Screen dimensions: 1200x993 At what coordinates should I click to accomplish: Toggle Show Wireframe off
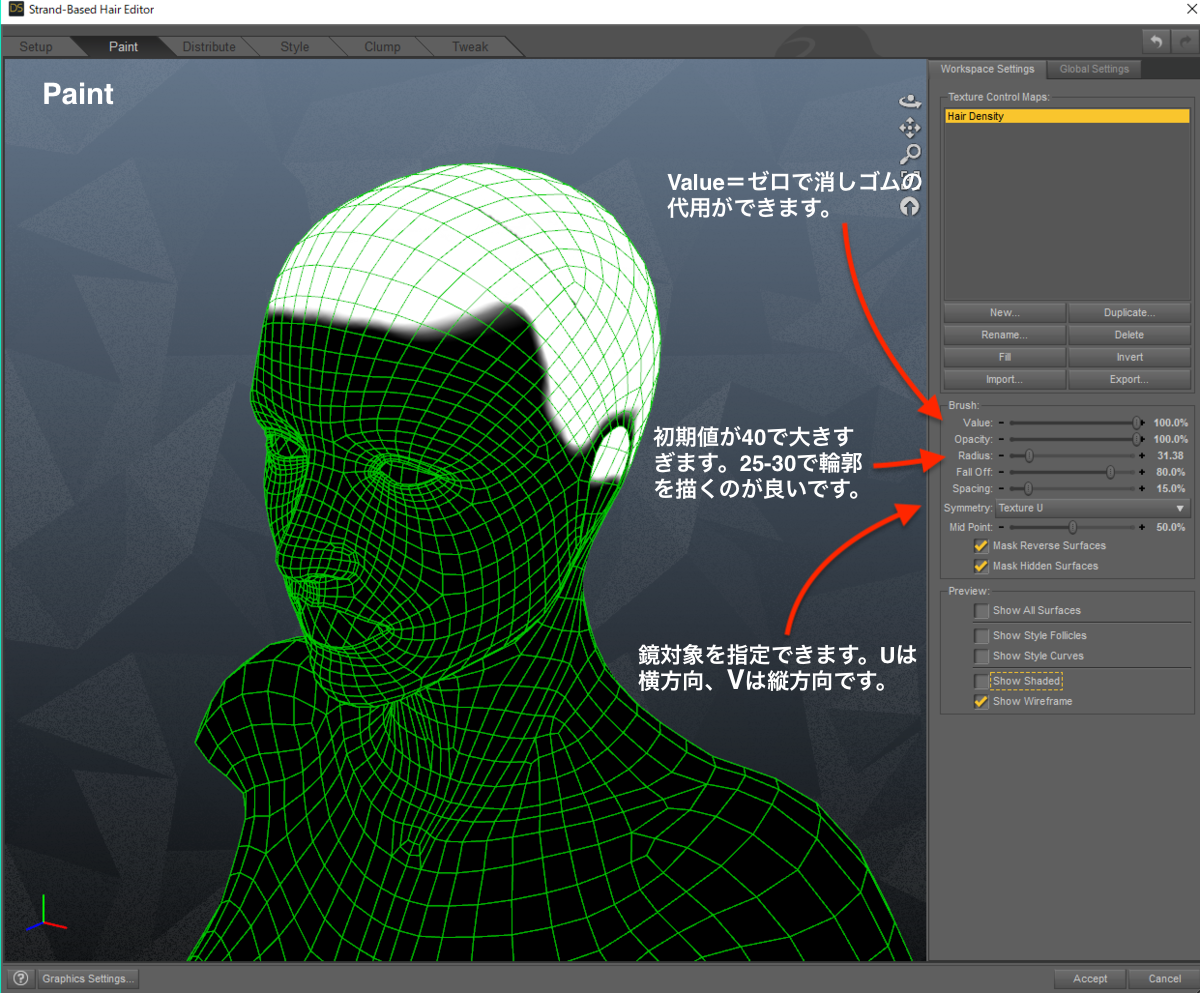coord(981,701)
